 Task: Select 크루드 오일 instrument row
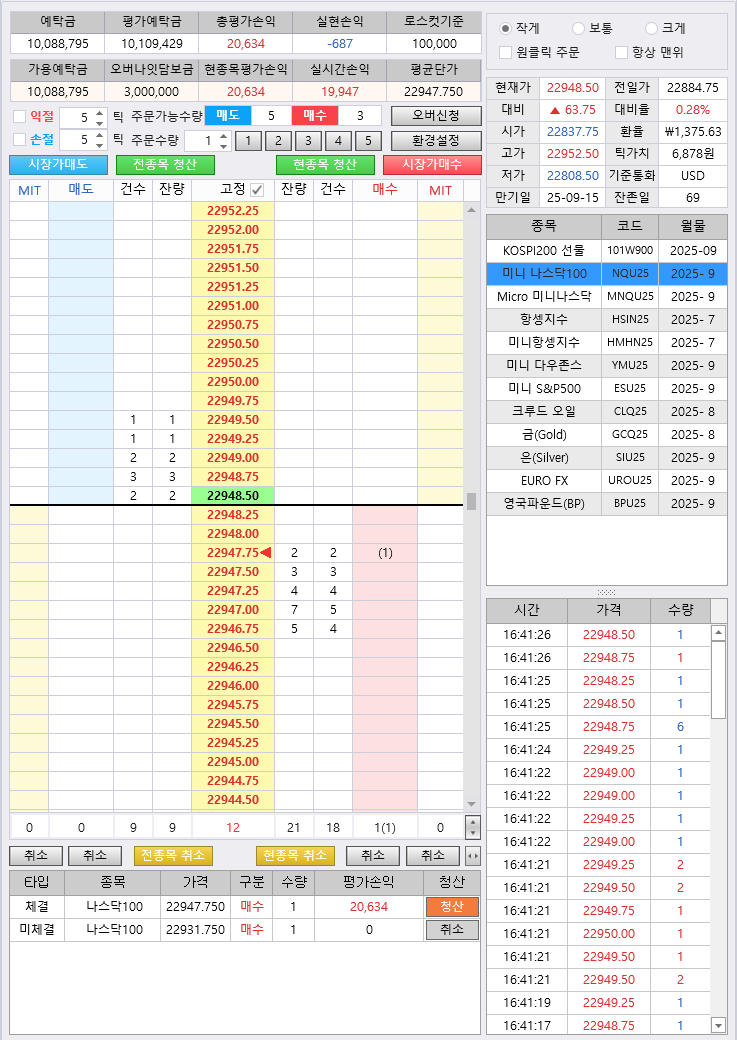(606, 411)
